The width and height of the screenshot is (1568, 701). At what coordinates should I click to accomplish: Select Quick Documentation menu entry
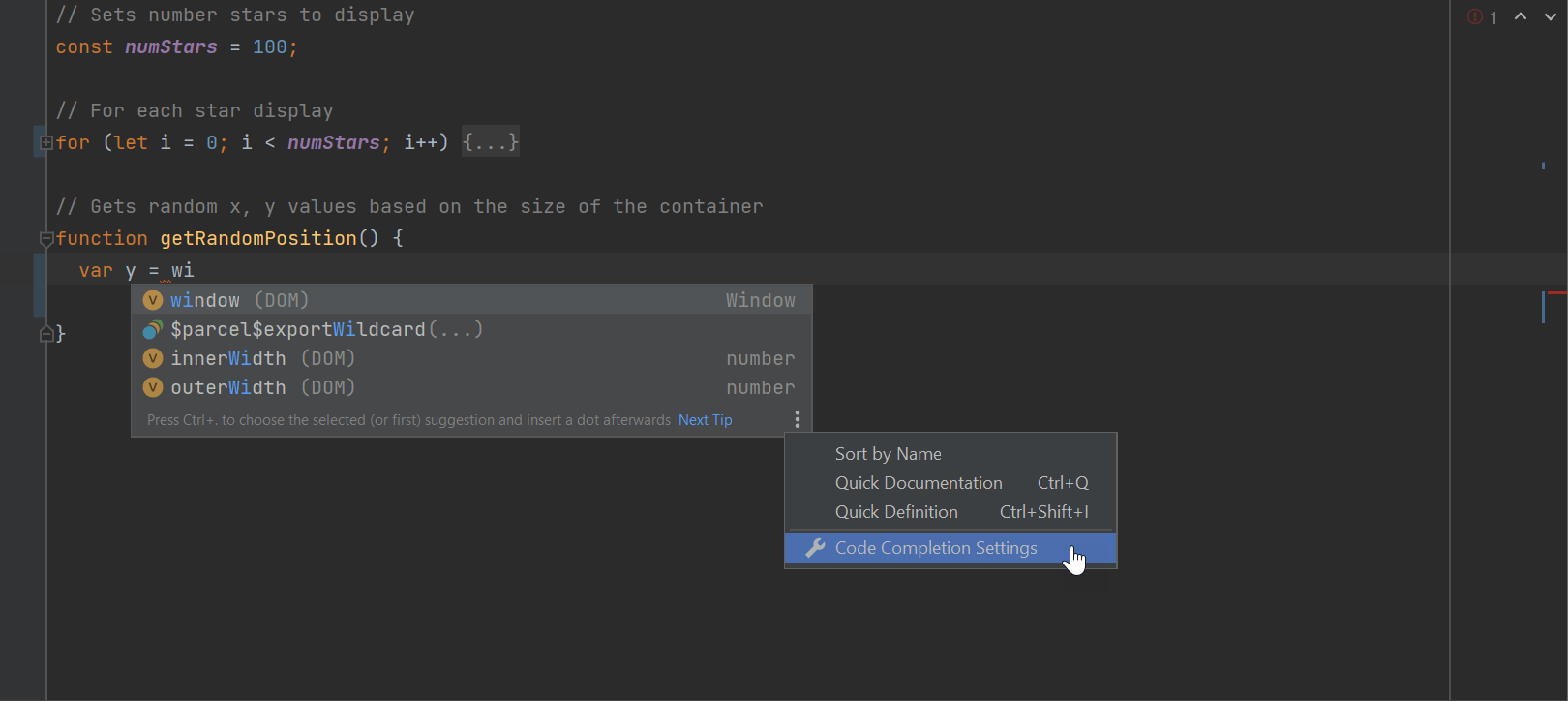pyautogui.click(x=919, y=483)
